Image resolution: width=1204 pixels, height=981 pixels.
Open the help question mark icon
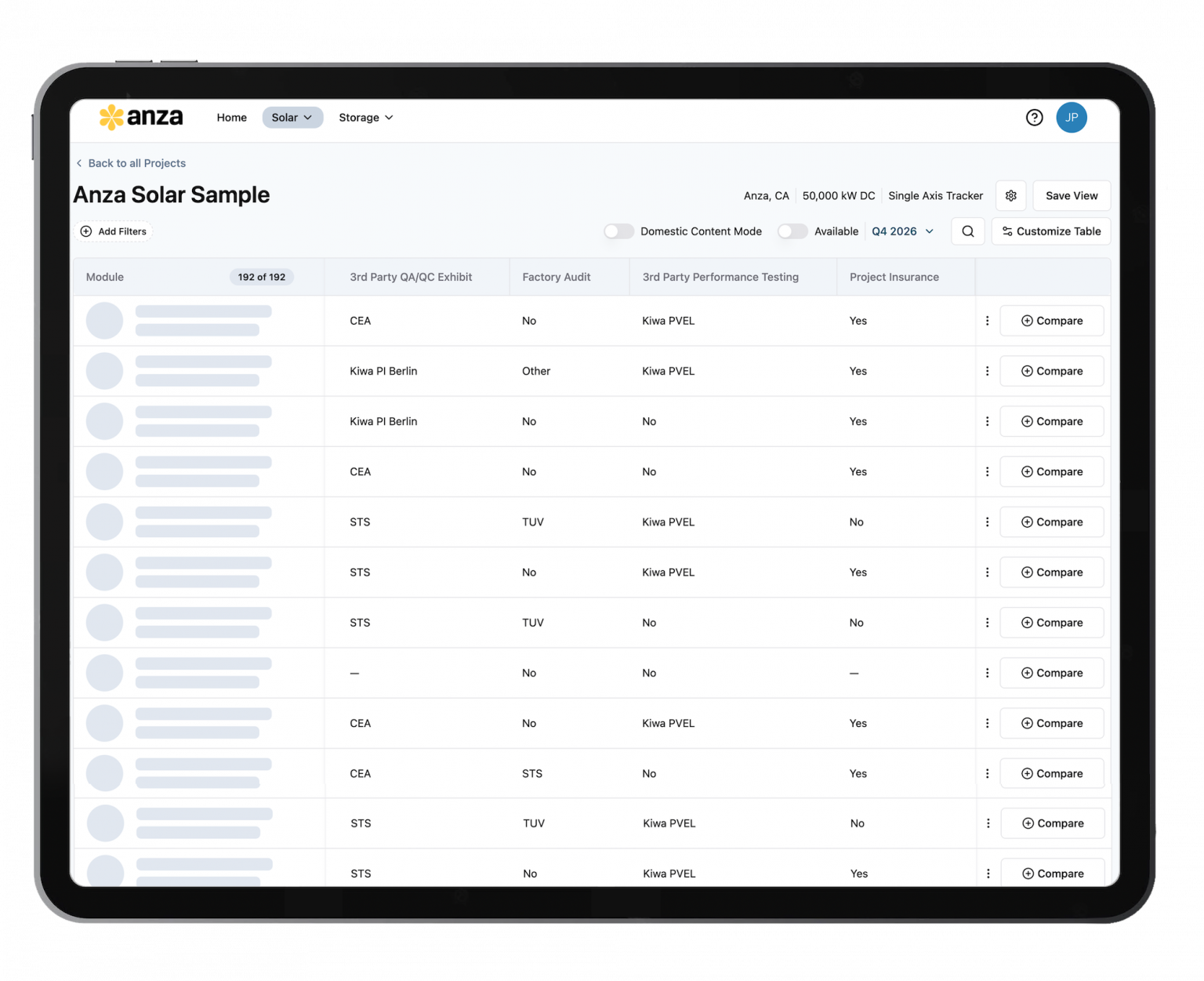(x=1034, y=117)
